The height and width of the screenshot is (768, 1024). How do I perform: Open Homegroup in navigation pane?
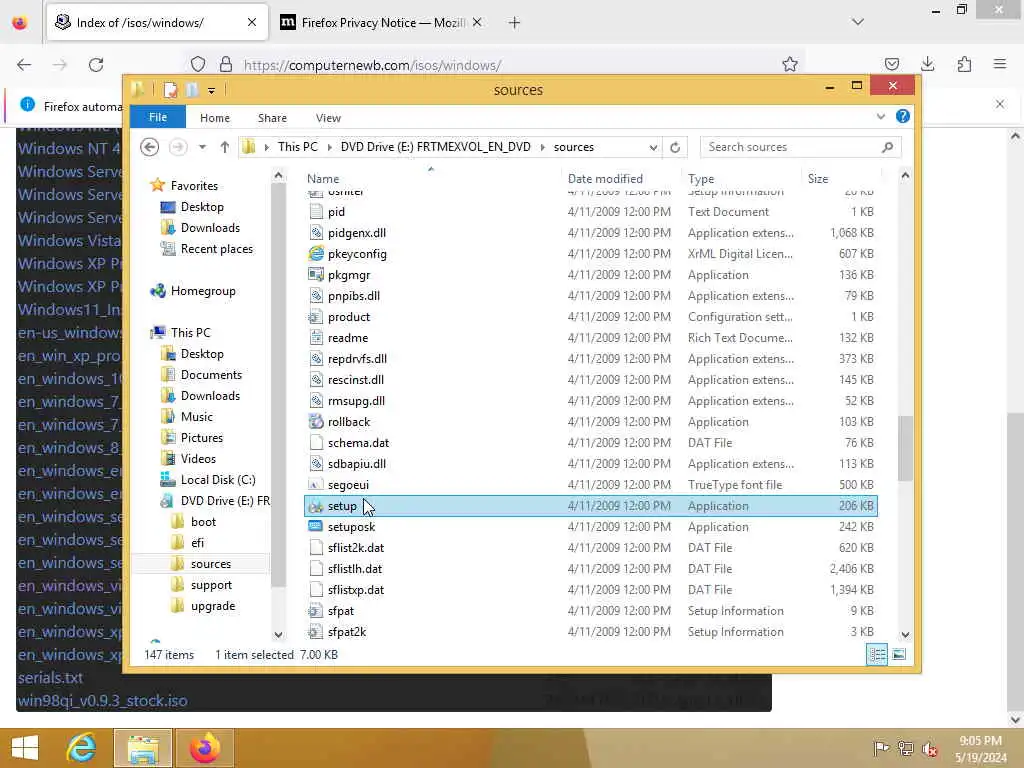click(202, 291)
